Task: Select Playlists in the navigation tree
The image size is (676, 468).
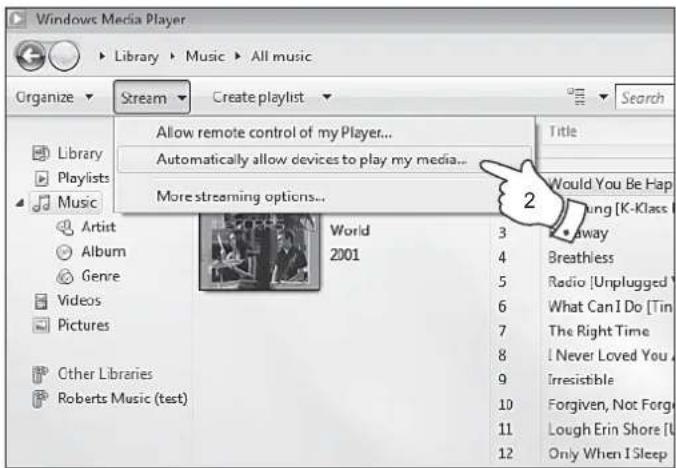Action: (x=83, y=178)
